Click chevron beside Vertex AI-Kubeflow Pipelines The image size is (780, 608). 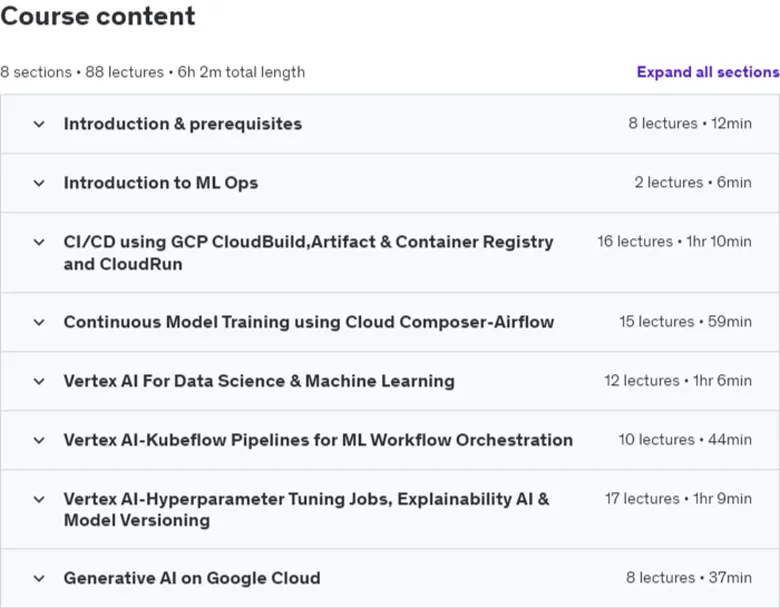39,440
